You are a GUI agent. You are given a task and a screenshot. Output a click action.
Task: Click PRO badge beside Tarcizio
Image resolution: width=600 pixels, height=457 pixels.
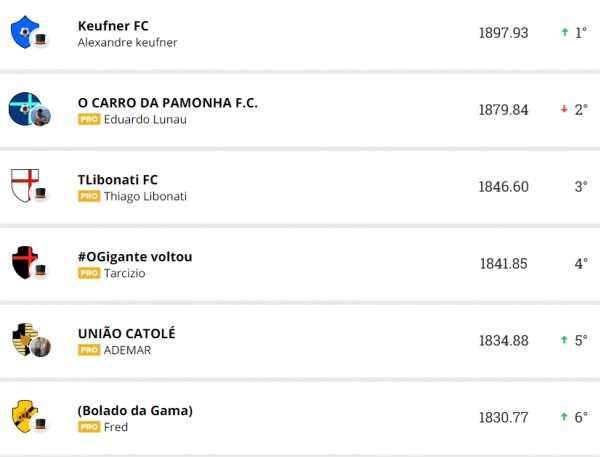(x=89, y=274)
